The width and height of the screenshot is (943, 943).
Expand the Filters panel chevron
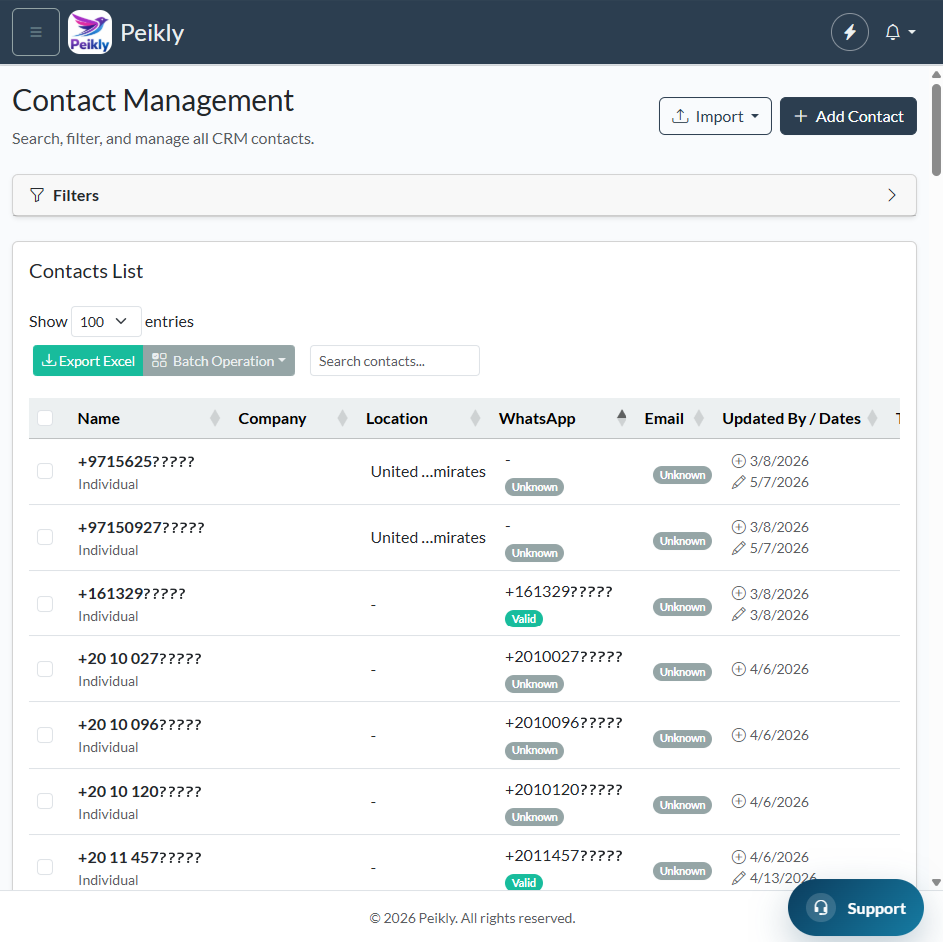tap(892, 195)
